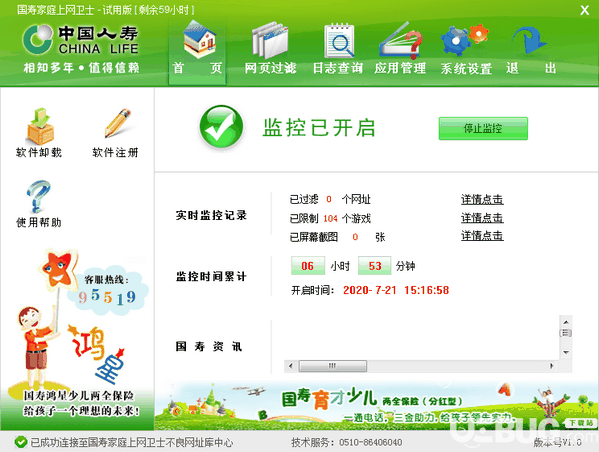Viewport: 599px width, 452px height.
Task: Click the 已过滤 label
Action: point(304,199)
